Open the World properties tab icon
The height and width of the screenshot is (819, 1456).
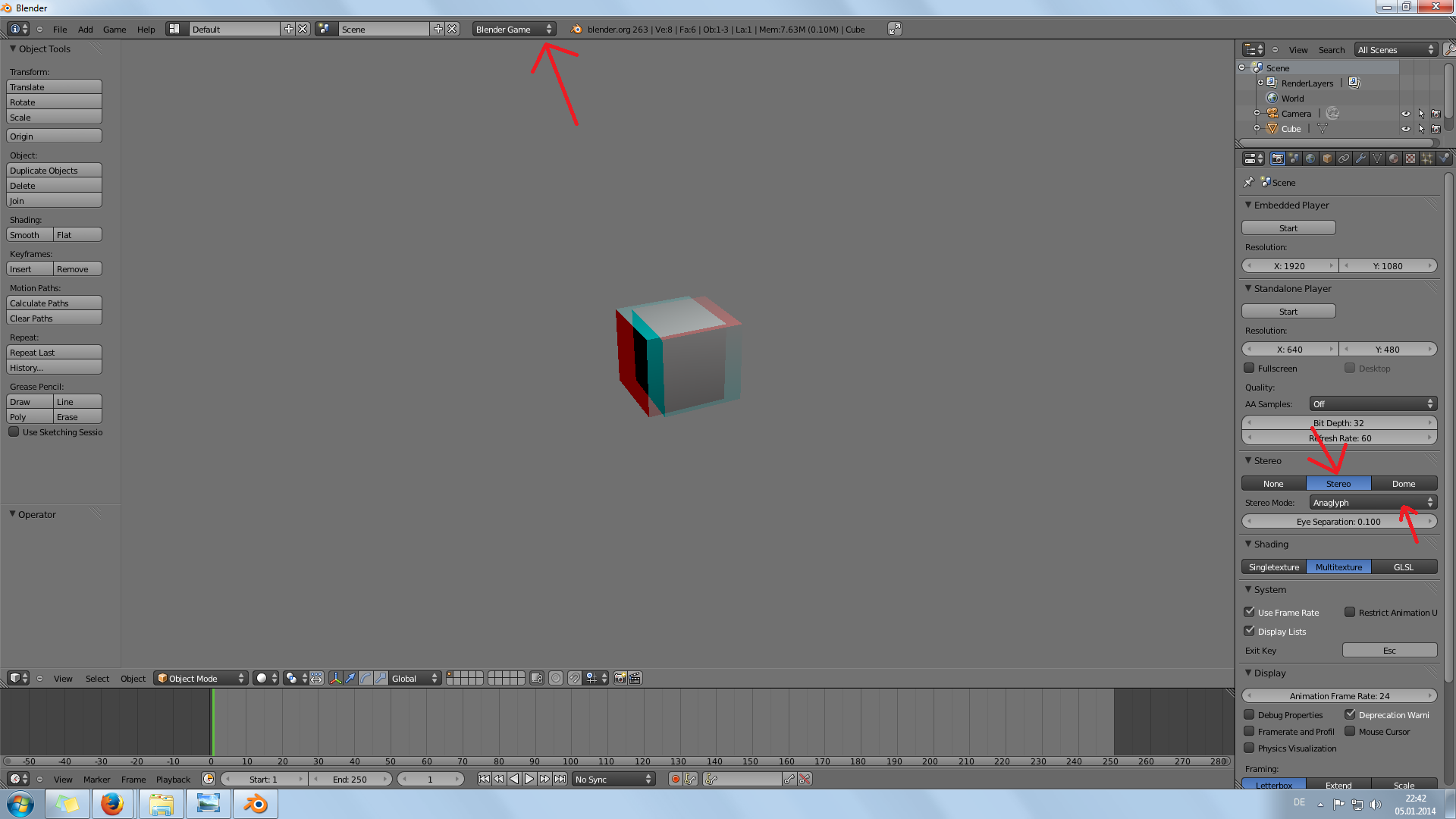click(1310, 158)
